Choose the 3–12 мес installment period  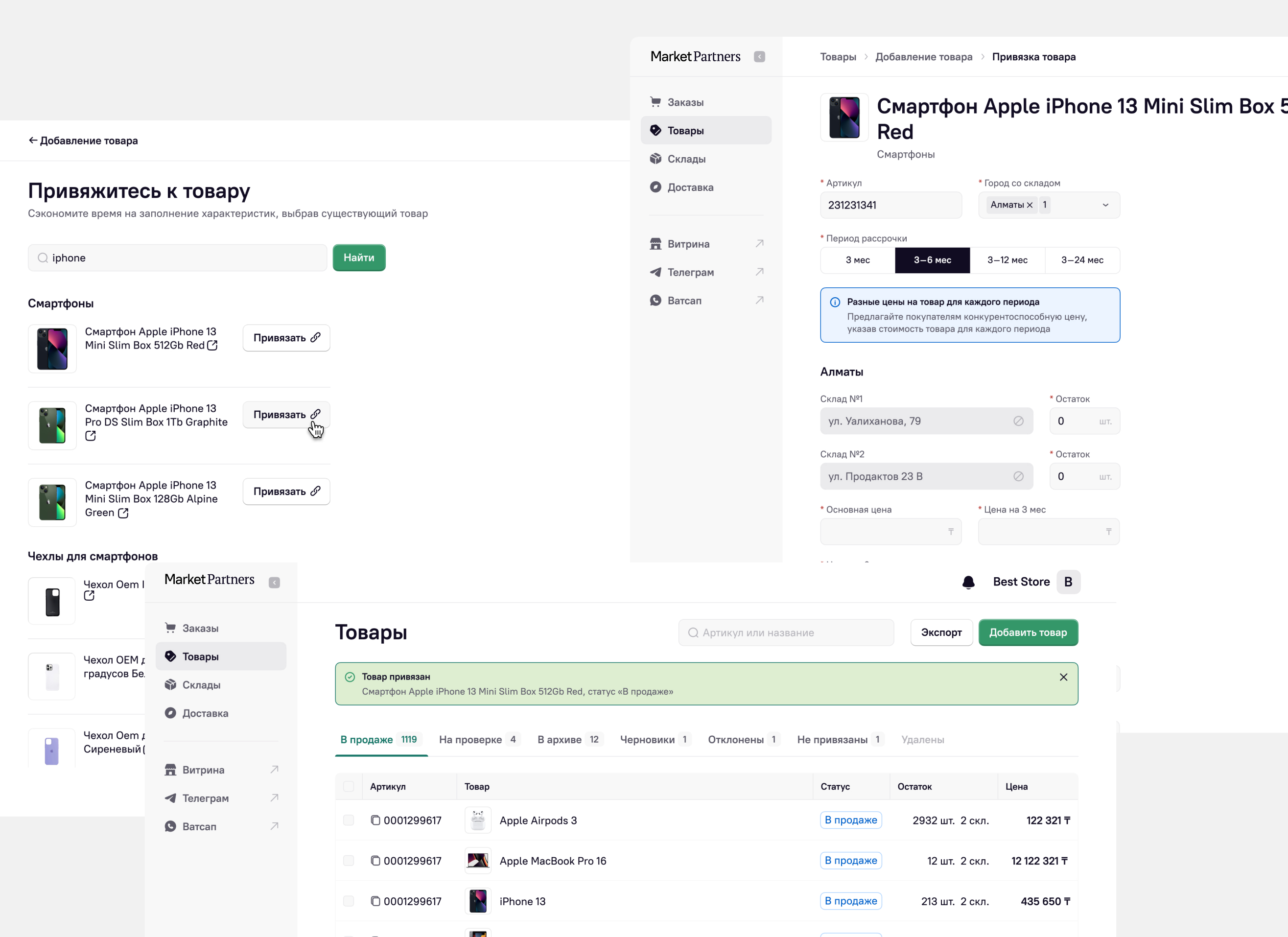click(x=1007, y=260)
